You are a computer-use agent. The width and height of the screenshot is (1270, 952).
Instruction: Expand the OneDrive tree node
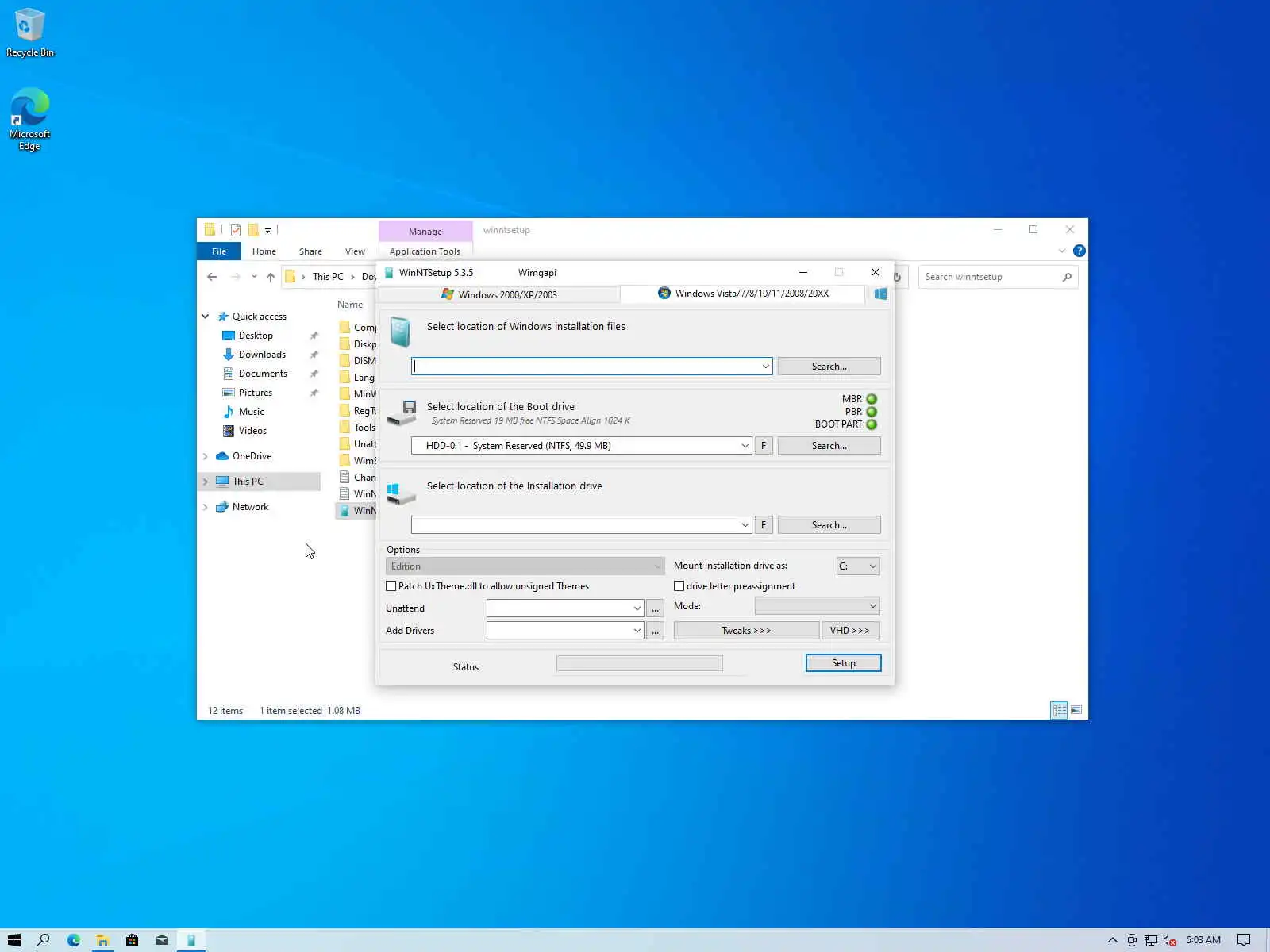tap(206, 456)
